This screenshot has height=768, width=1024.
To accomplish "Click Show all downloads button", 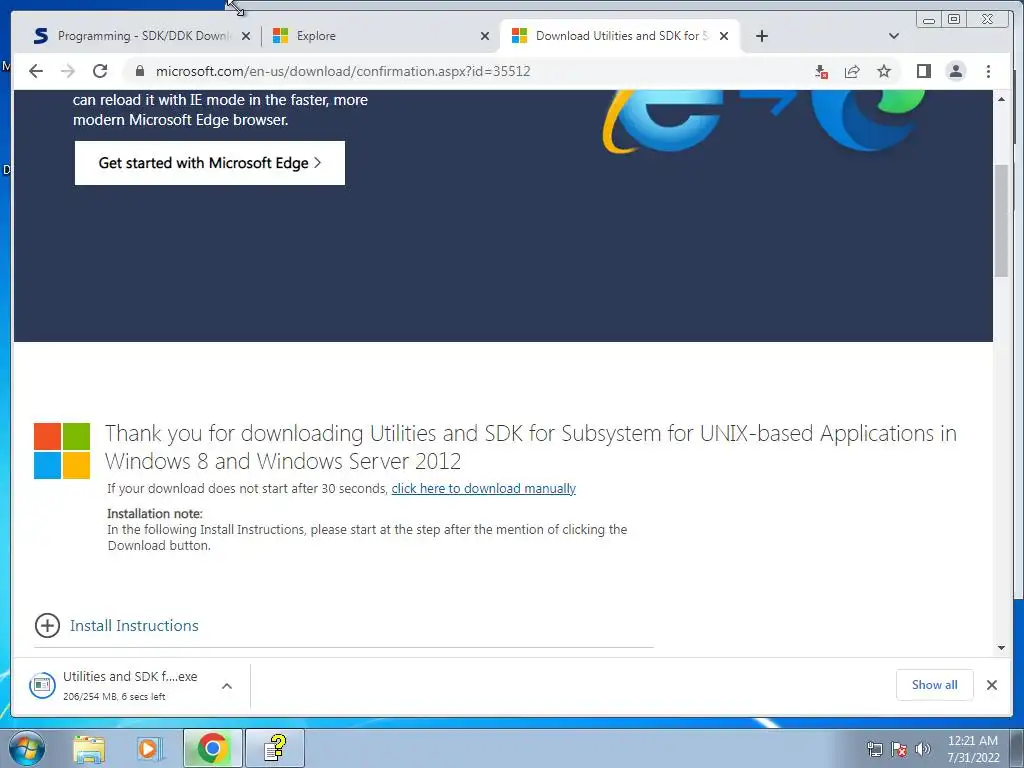I will coord(935,684).
